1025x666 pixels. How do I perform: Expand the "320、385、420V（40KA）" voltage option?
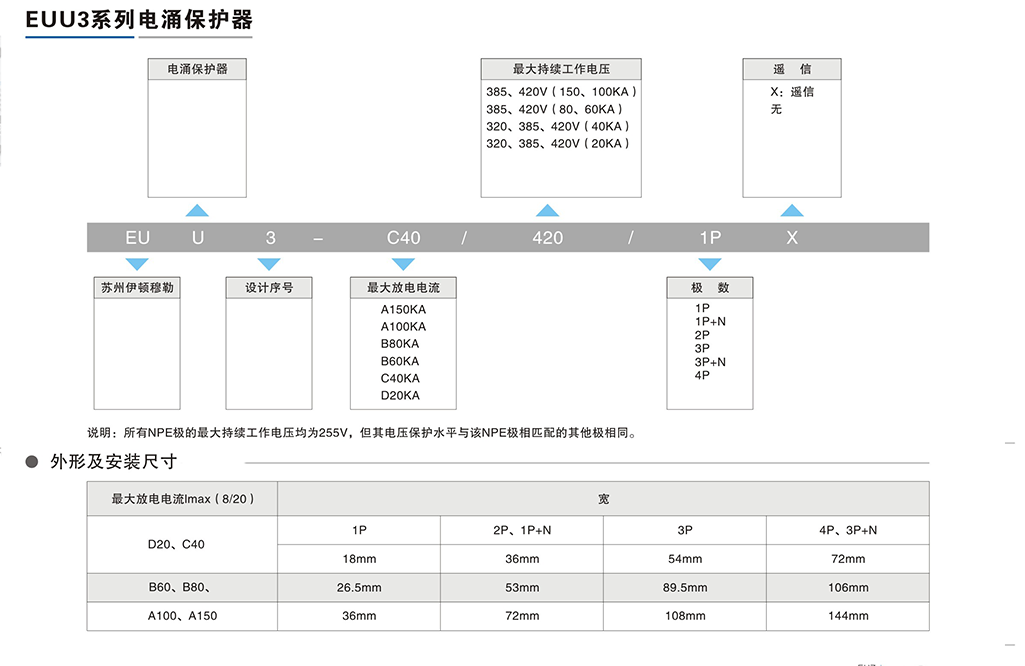(555, 126)
